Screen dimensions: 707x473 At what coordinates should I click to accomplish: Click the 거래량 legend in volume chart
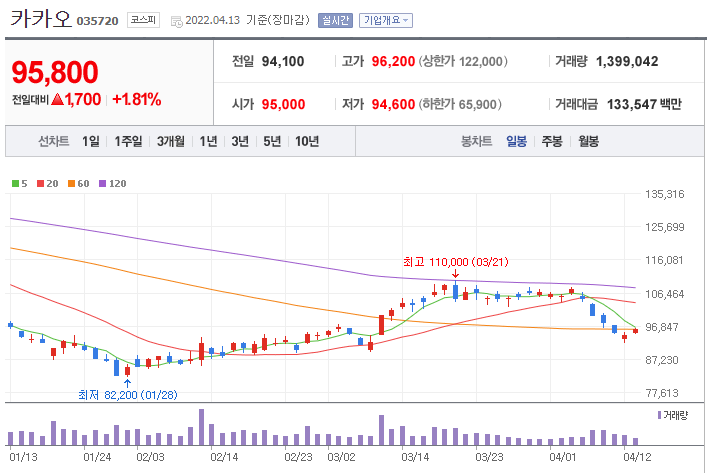(x=673, y=415)
